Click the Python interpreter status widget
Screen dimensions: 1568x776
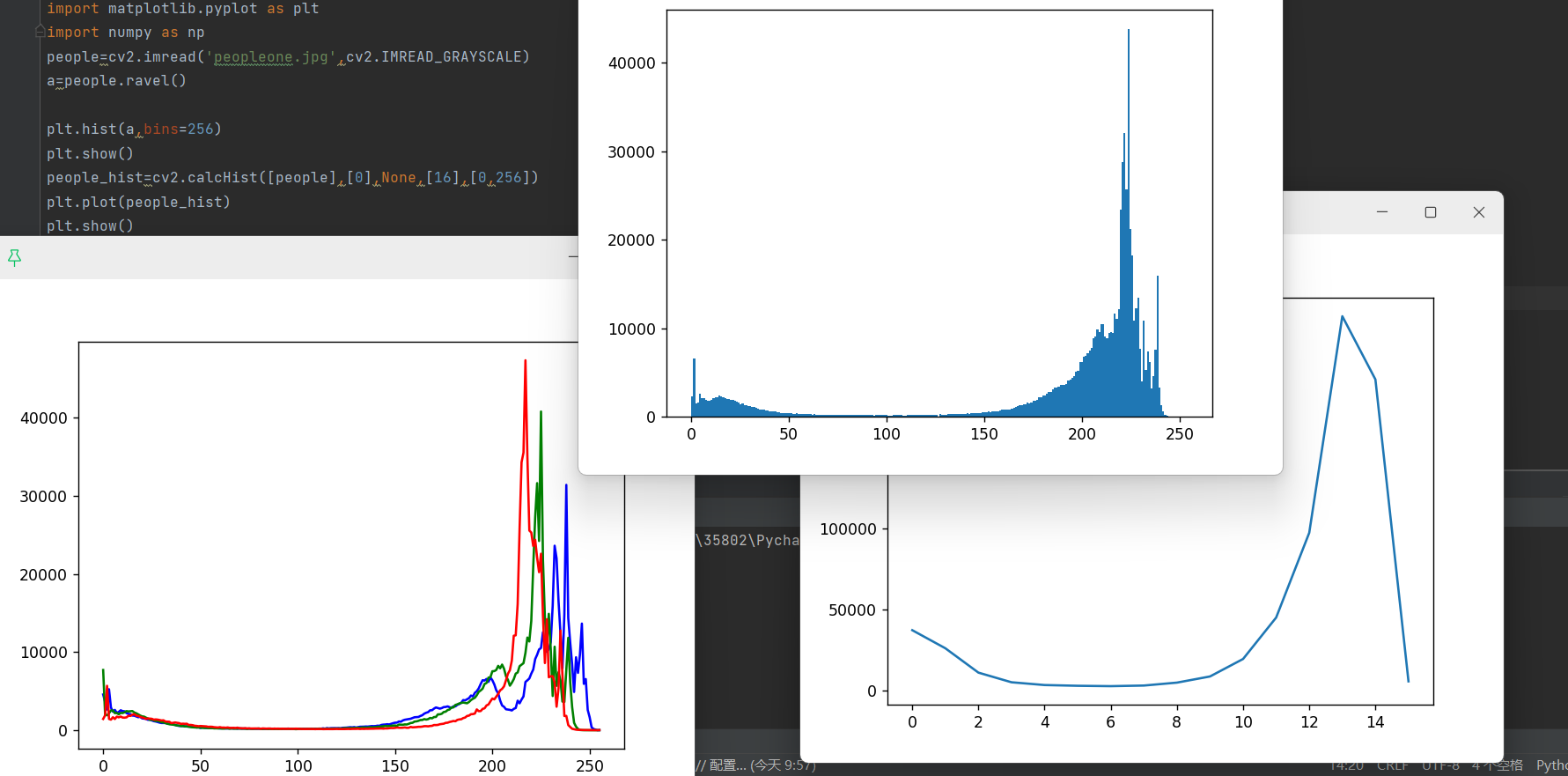click(1551, 765)
